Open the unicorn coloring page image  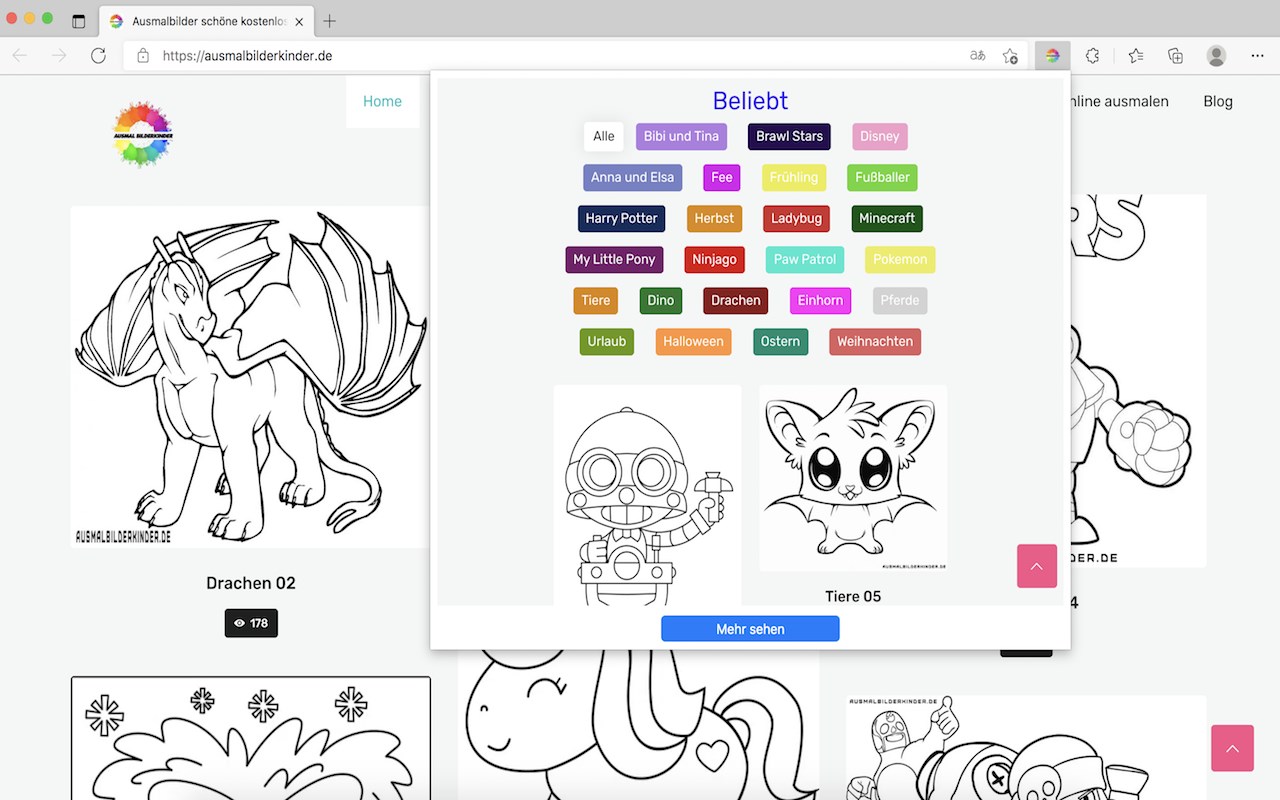[639, 725]
